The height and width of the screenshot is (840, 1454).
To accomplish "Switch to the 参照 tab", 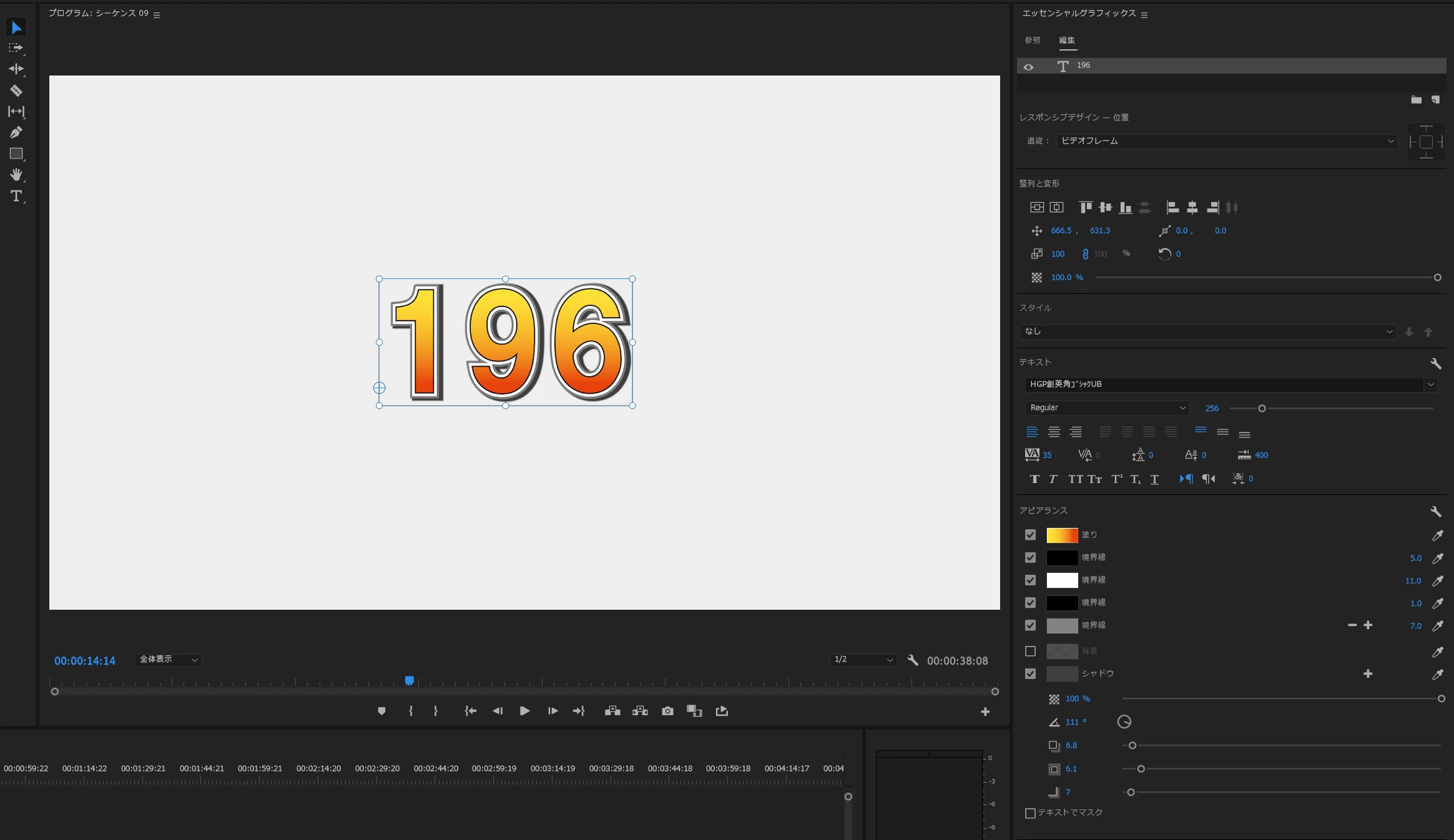I will (x=1032, y=40).
